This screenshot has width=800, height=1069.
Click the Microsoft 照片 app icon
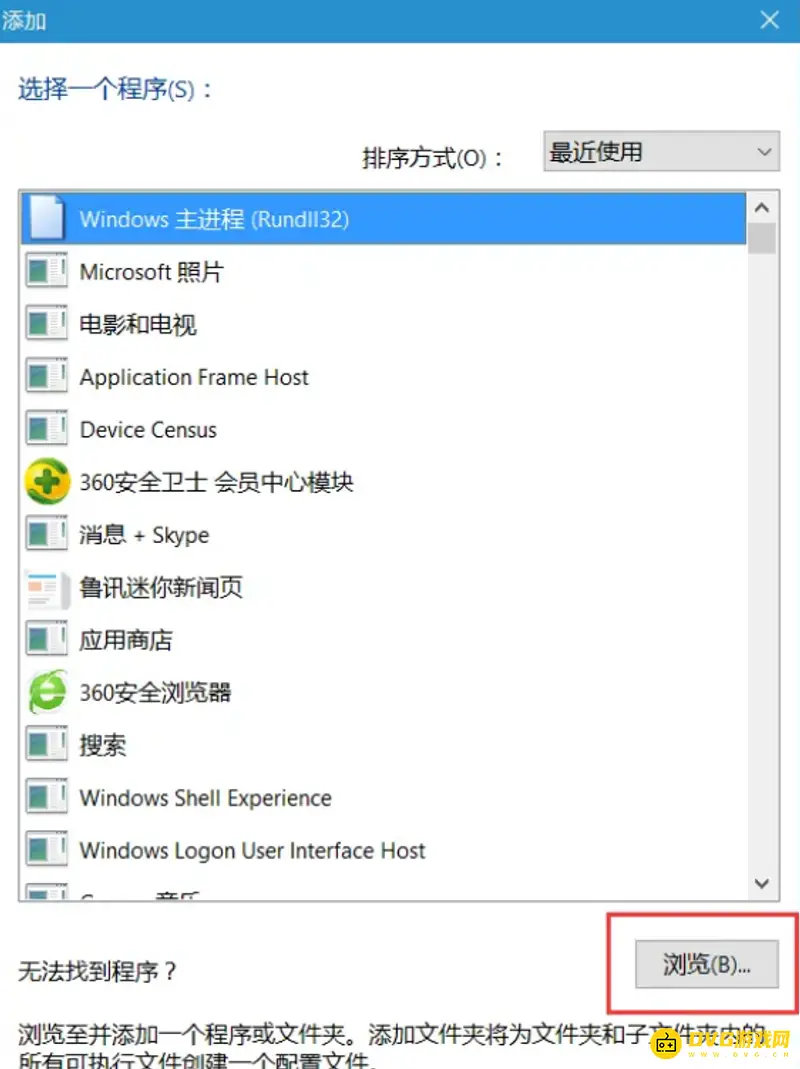(x=47, y=271)
